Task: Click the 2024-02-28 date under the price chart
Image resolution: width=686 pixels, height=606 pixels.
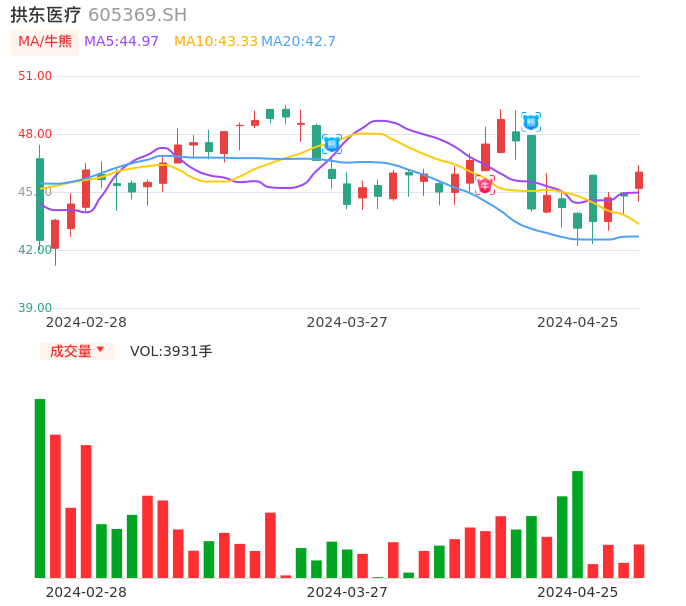Action: point(86,322)
